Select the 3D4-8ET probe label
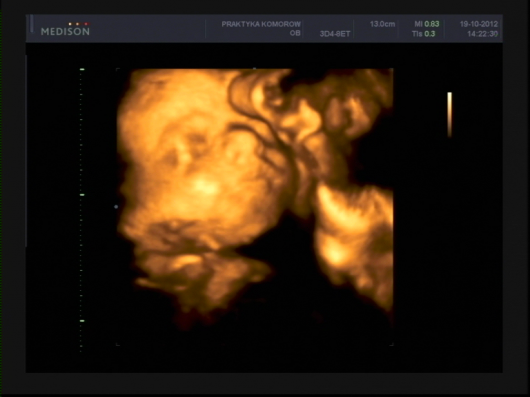Viewport: 530px width, 397px height. pos(335,34)
